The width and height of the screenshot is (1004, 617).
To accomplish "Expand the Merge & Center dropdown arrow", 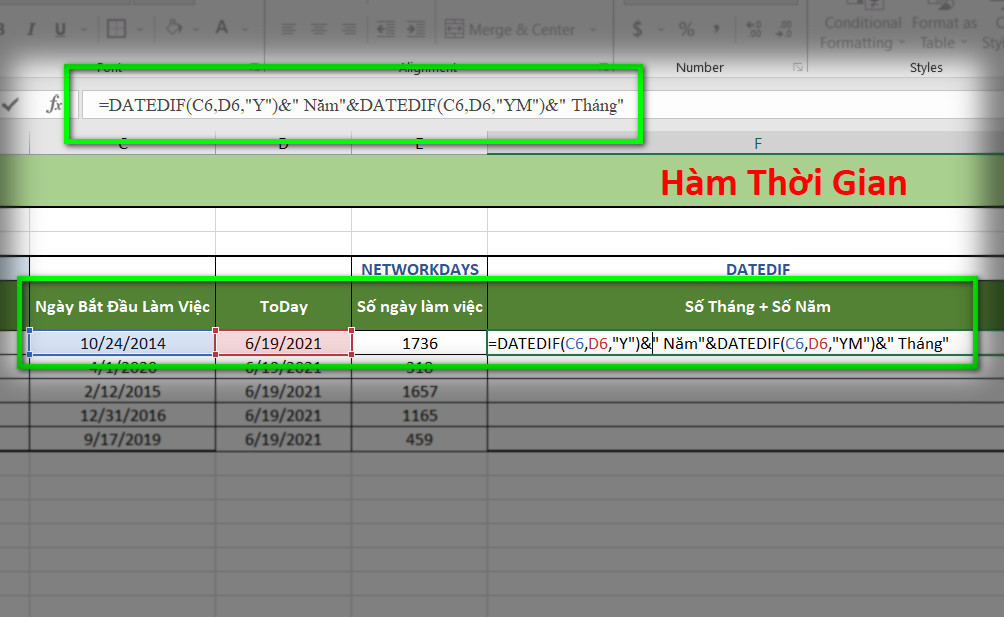I will tap(592, 29).
